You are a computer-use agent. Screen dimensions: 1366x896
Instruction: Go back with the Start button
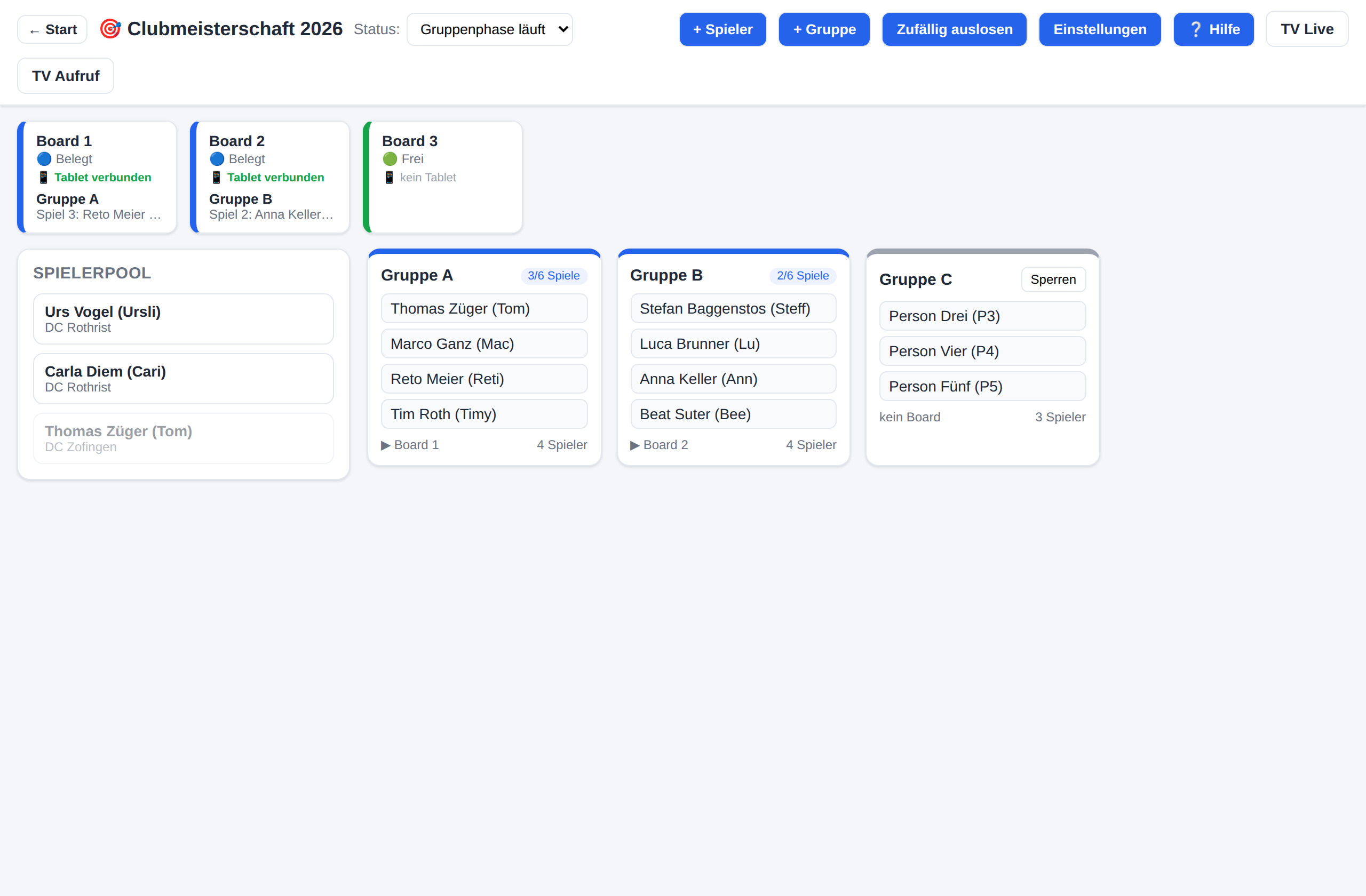tap(52, 29)
